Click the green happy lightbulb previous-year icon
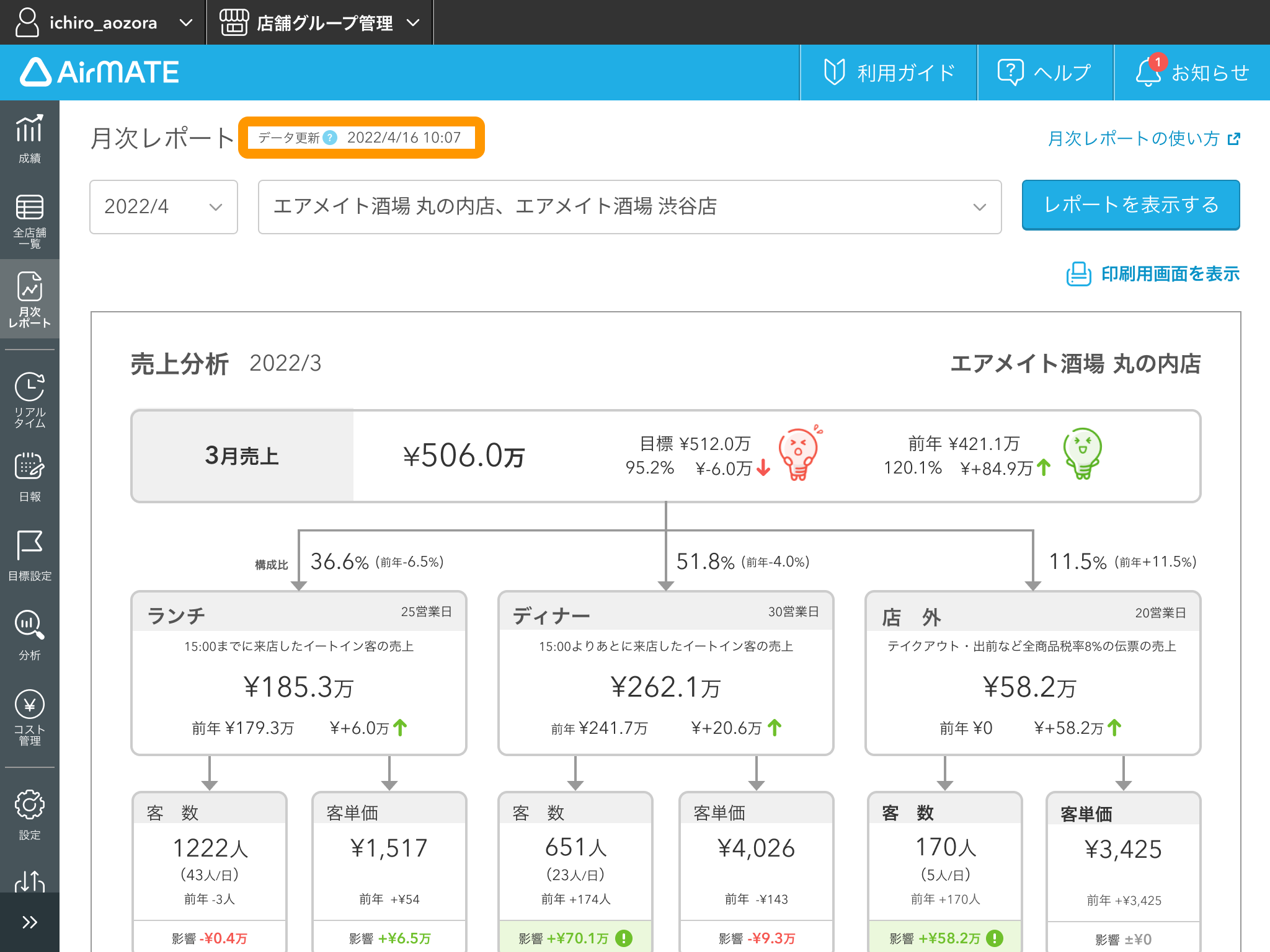Screen dimensions: 1270x952 pos(1082,454)
